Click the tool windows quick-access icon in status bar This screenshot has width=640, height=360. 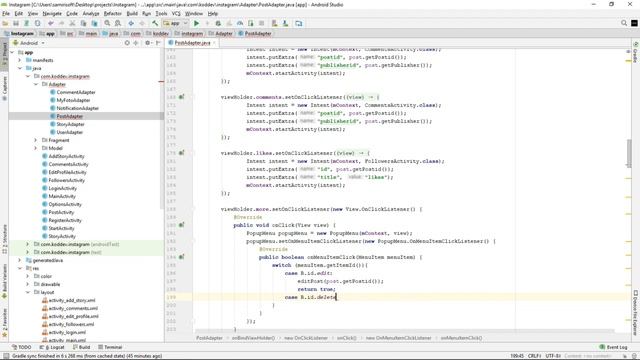point(6,356)
